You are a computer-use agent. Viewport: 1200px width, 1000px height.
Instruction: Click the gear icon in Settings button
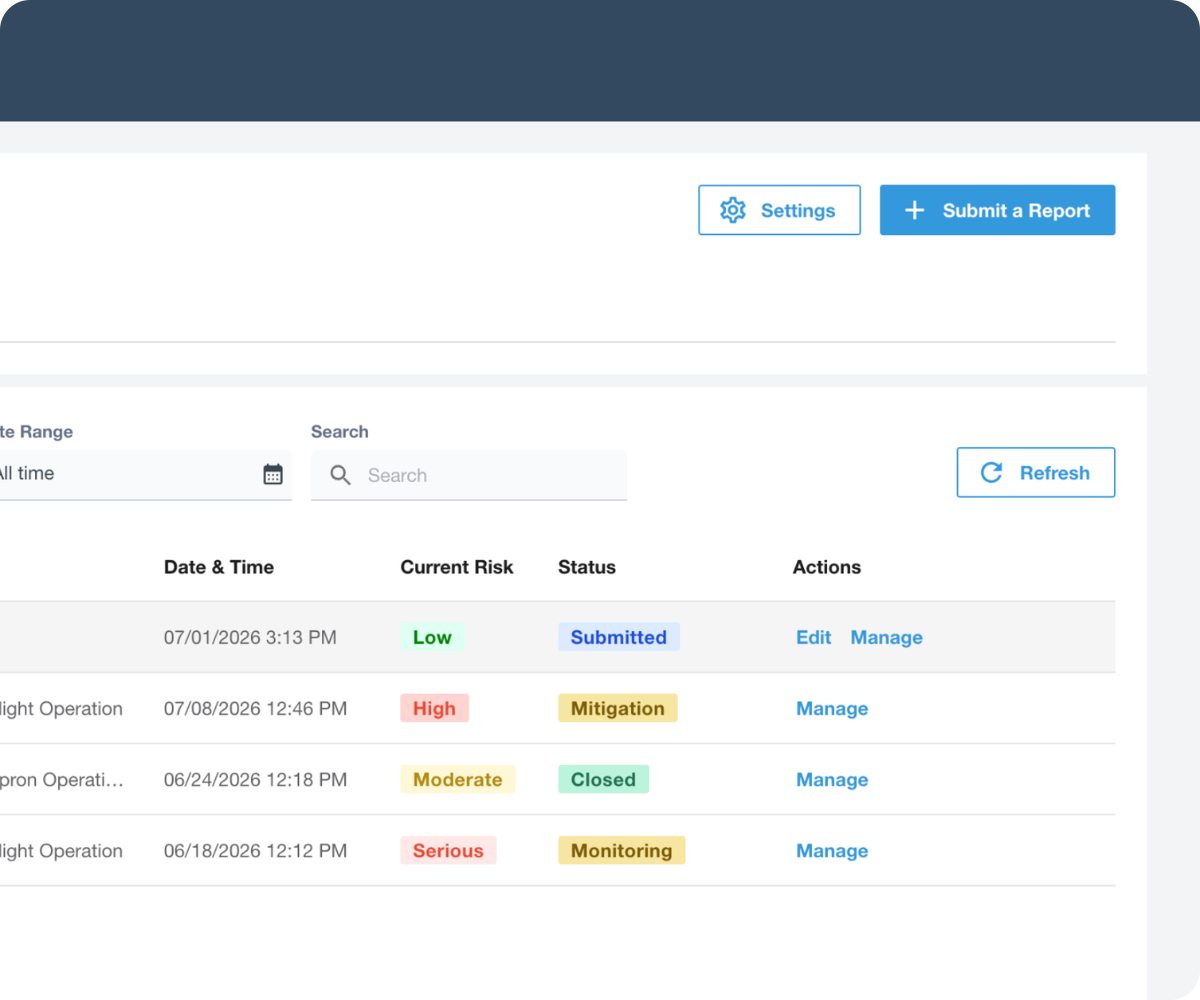[x=733, y=210]
